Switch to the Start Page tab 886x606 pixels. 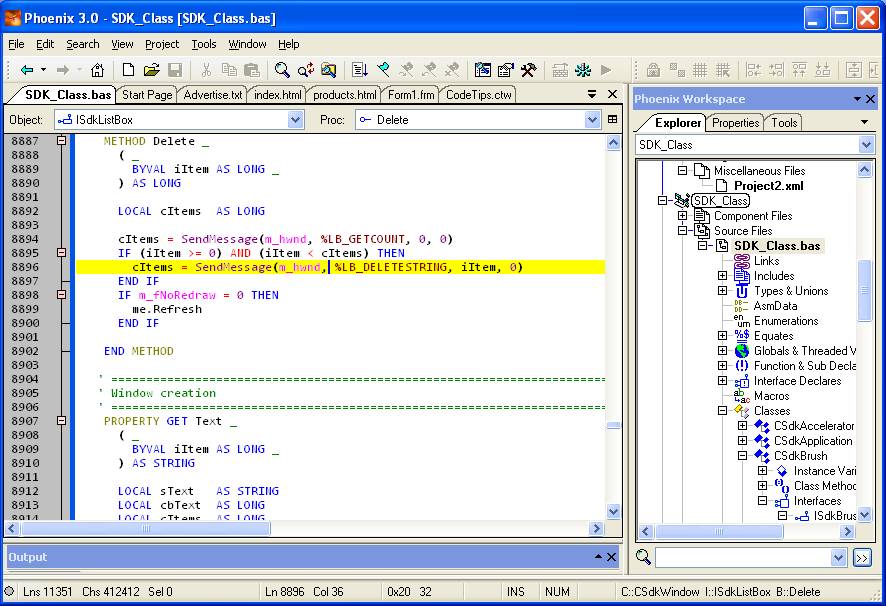tap(147, 95)
